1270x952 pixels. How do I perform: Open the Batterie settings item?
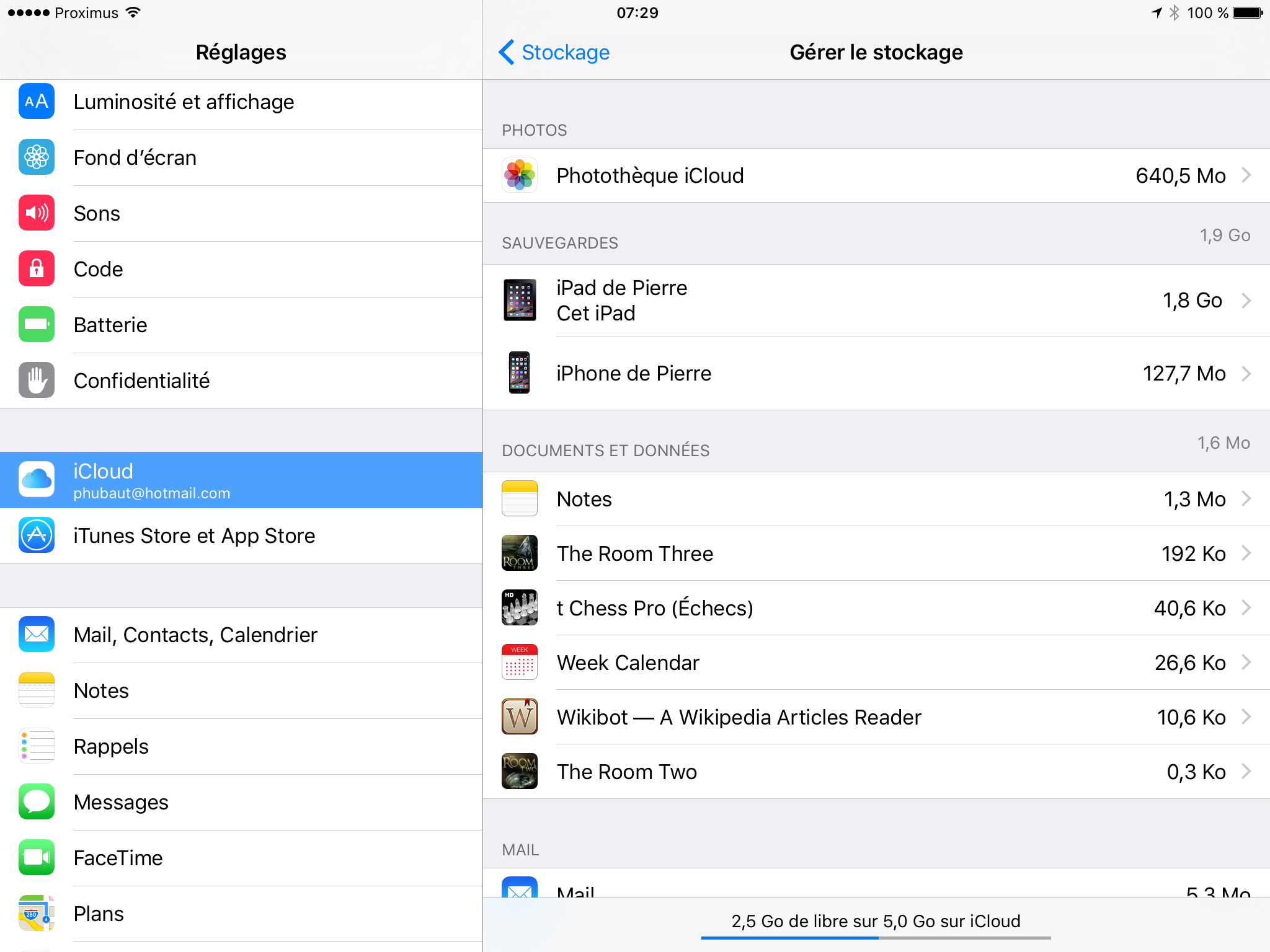point(110,325)
